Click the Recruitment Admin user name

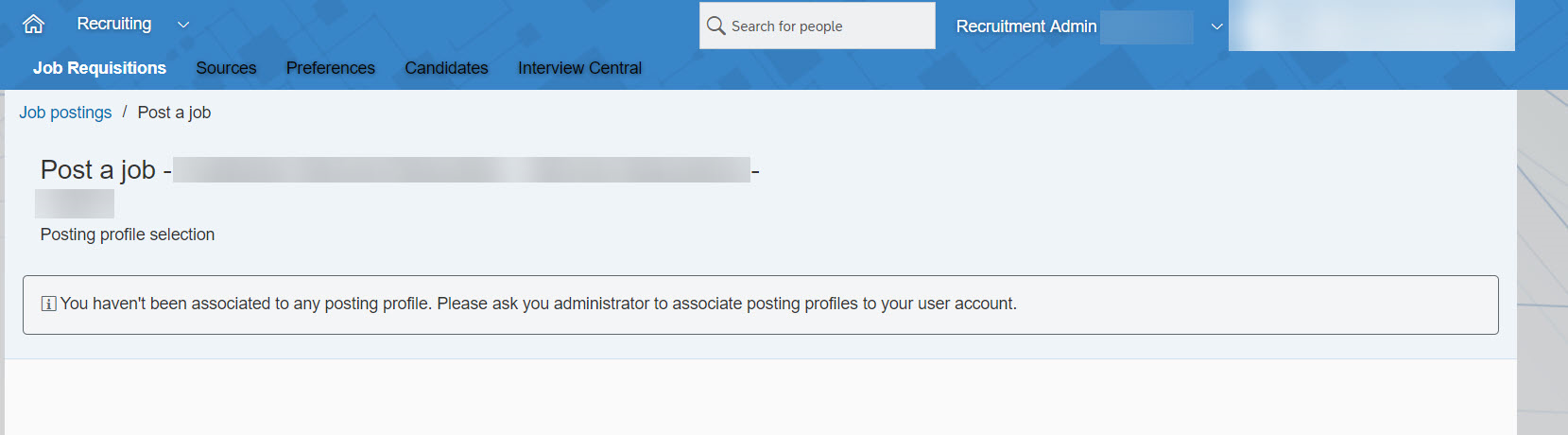pos(1026,26)
